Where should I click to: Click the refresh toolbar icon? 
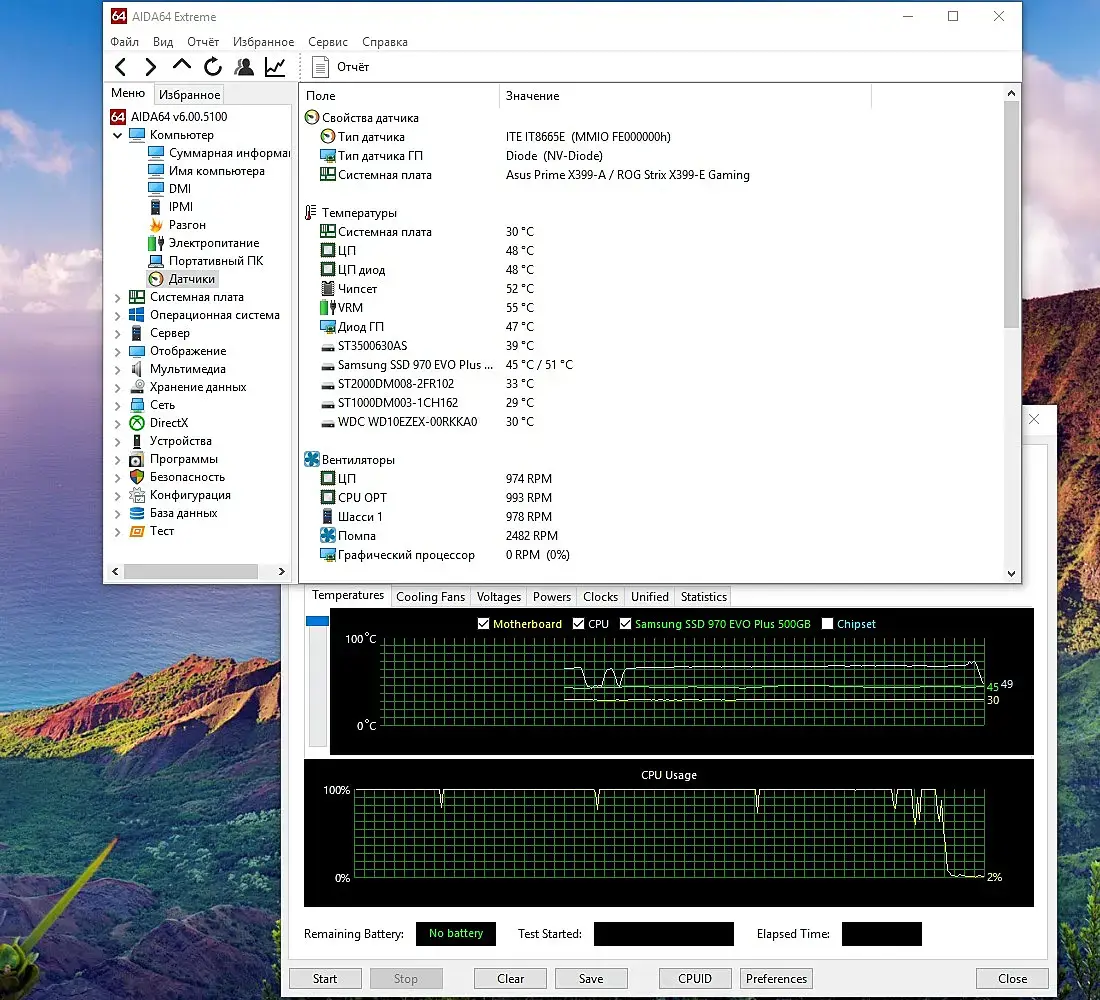click(213, 67)
